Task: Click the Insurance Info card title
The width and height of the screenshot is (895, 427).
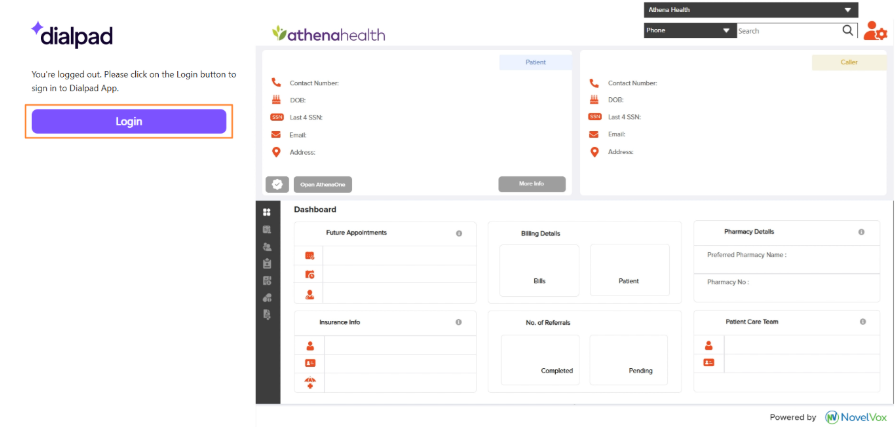Action: (340, 323)
